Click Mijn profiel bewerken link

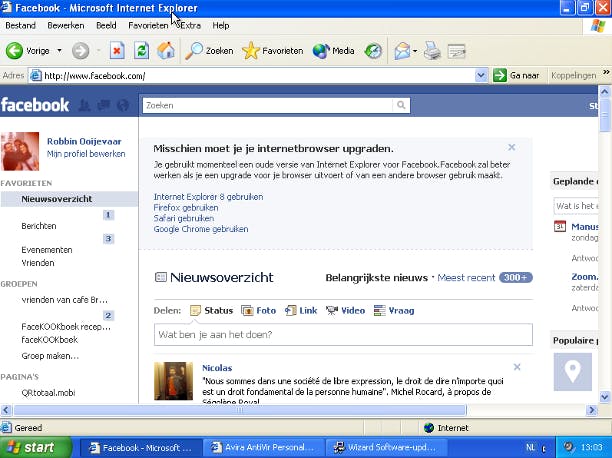pos(86,154)
